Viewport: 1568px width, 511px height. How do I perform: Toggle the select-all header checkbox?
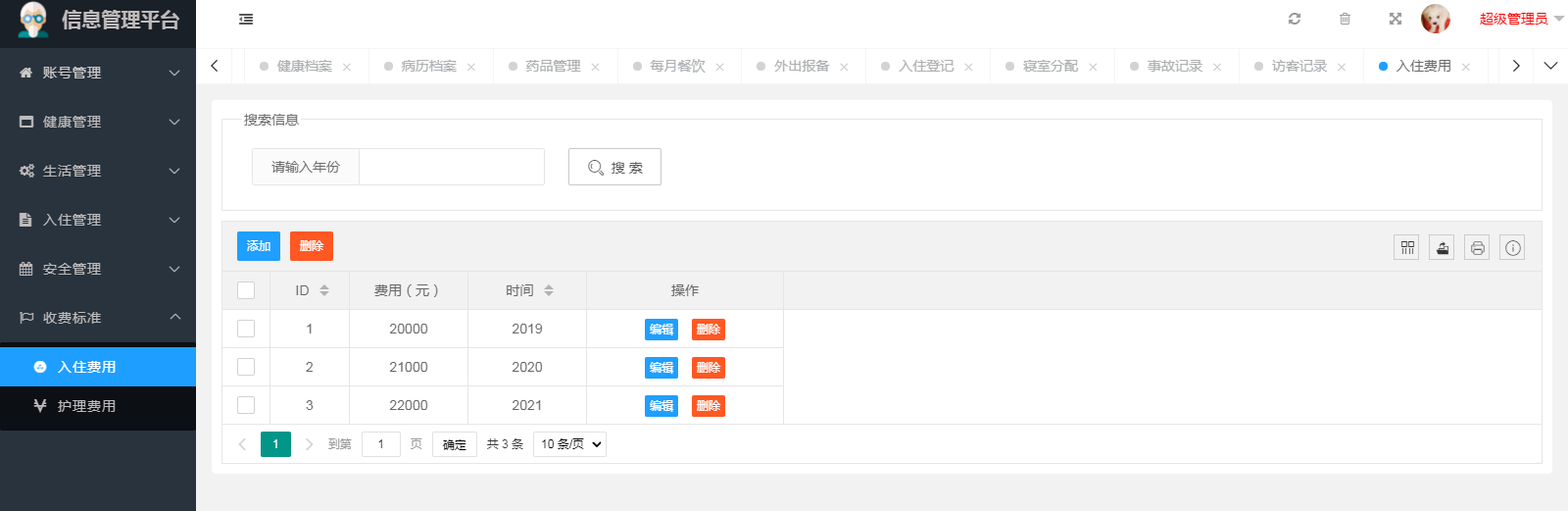(246, 290)
